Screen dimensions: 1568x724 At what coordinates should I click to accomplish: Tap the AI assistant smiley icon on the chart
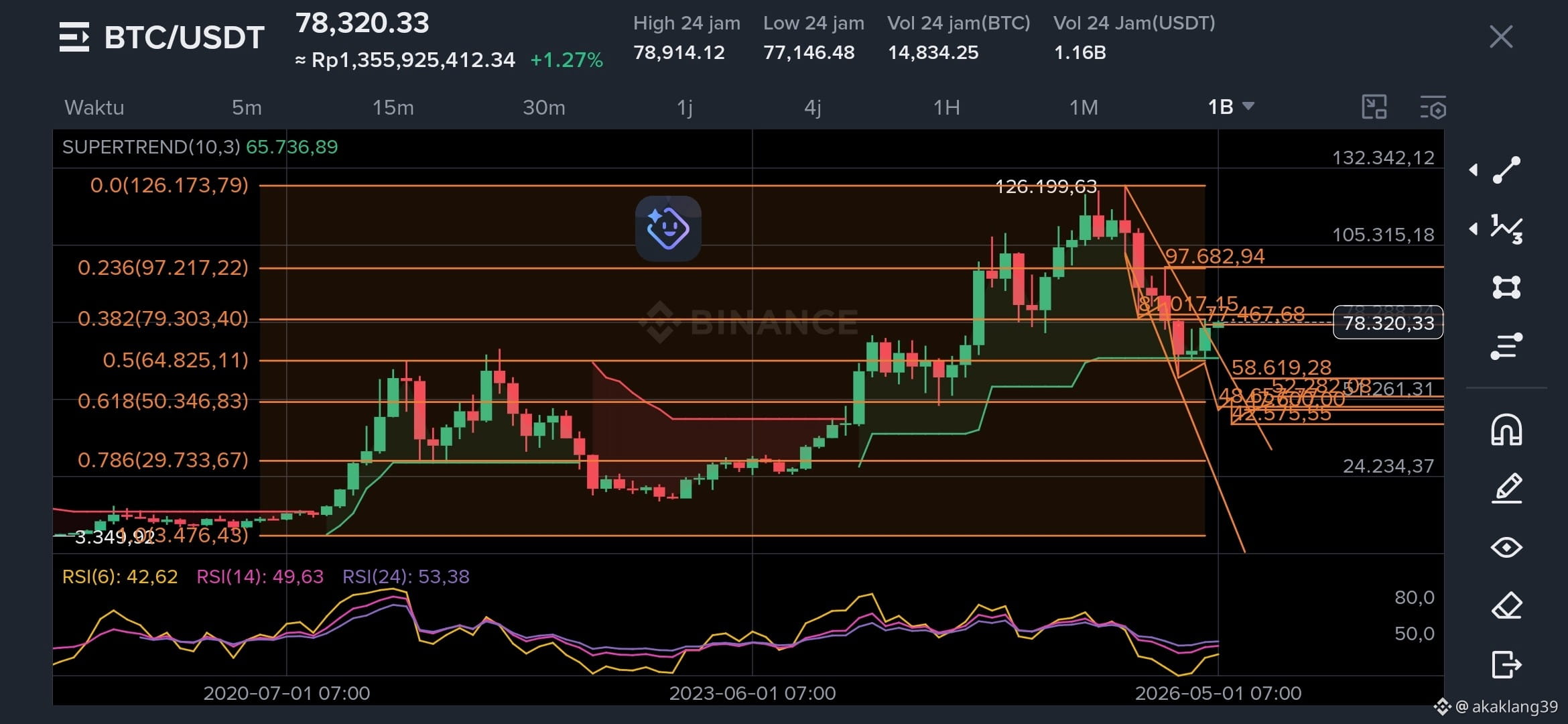pos(668,229)
